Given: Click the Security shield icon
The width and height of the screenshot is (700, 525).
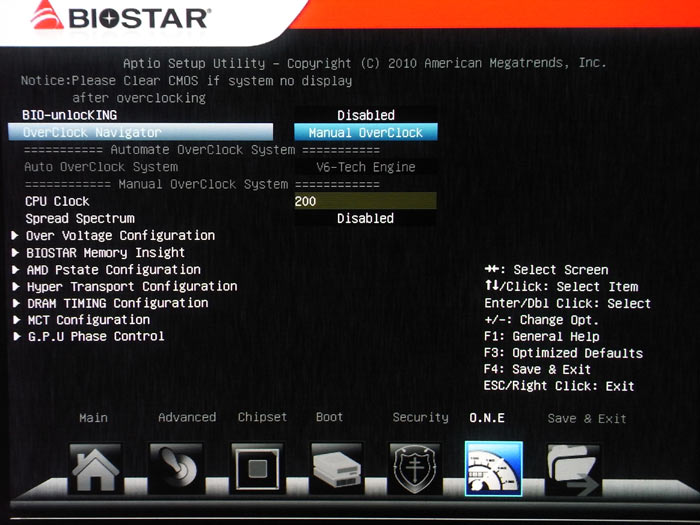Looking at the screenshot, I should coord(415,468).
